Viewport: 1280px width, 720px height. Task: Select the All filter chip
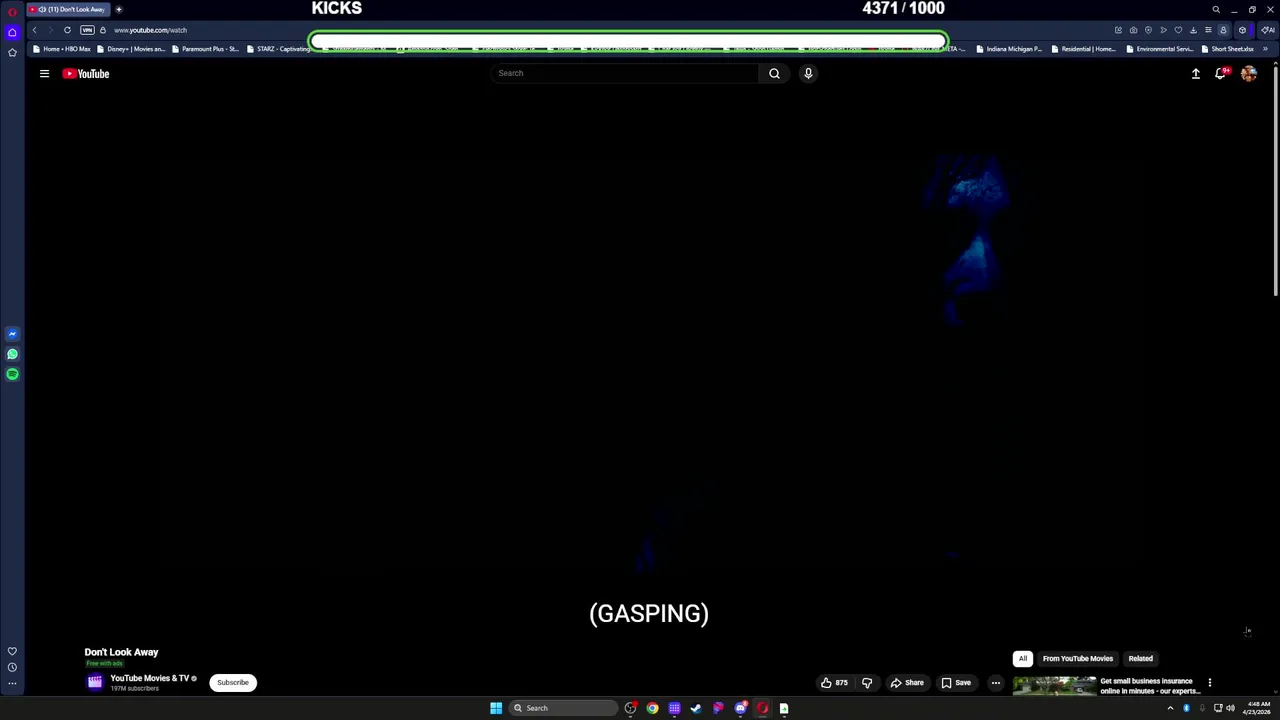(x=1023, y=658)
